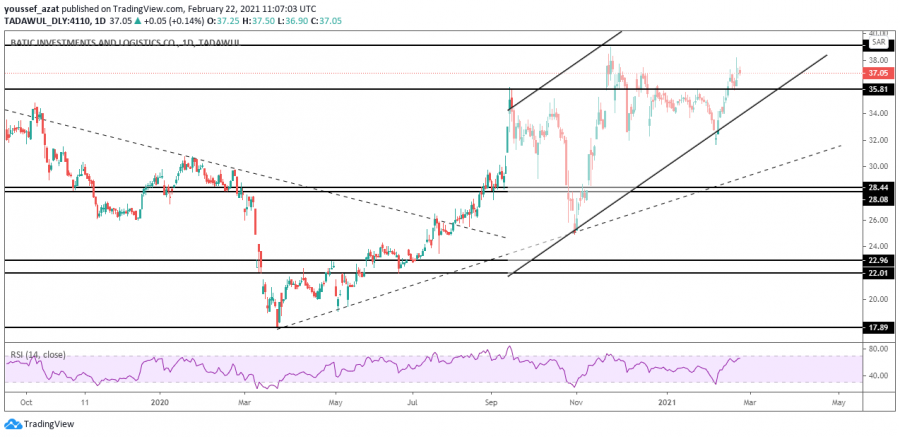Click the 40.00 RSI scale value
The width and height of the screenshot is (900, 437).
879,376
